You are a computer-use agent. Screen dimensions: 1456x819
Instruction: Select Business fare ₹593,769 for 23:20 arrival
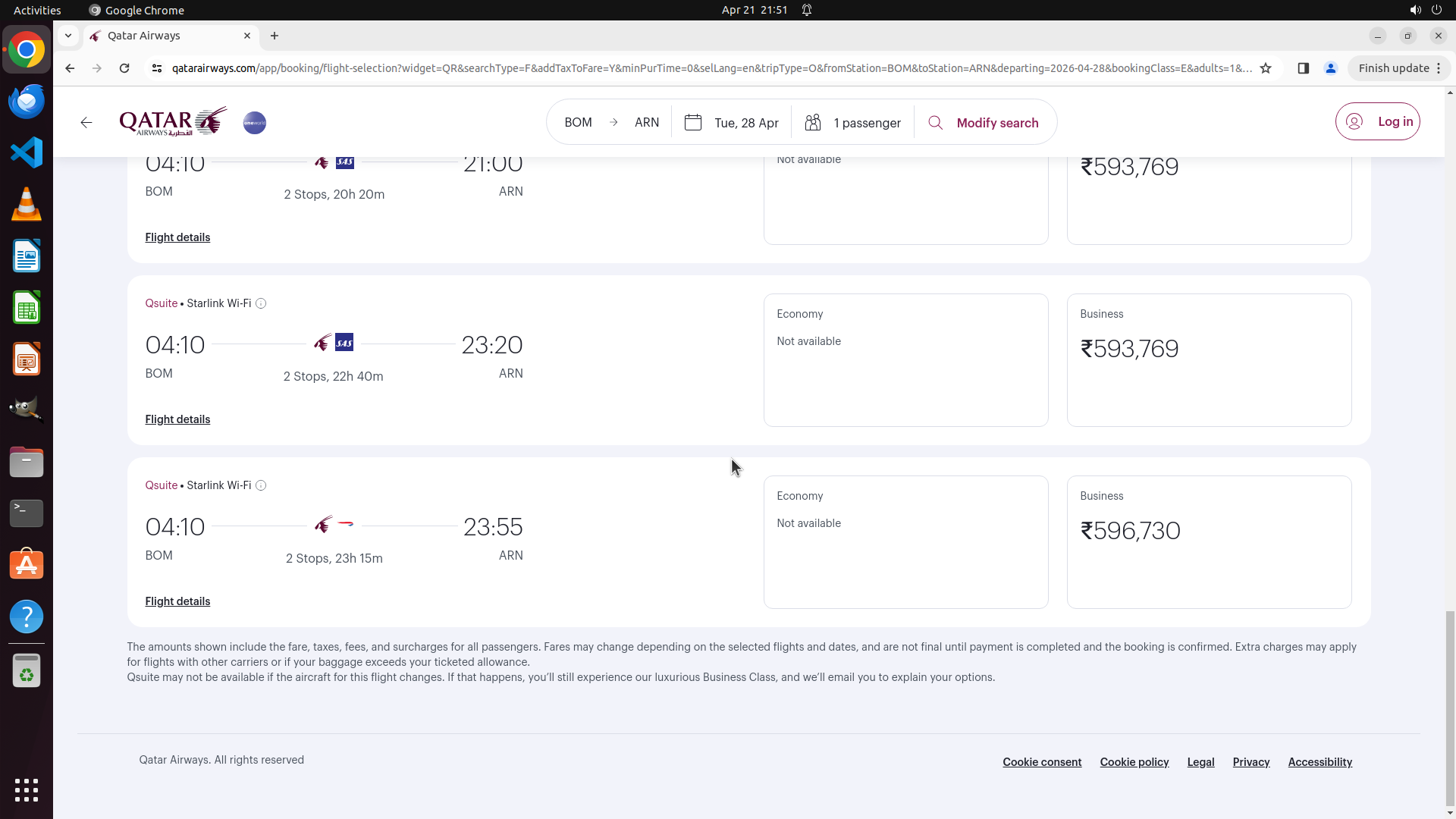pyautogui.click(x=1209, y=359)
